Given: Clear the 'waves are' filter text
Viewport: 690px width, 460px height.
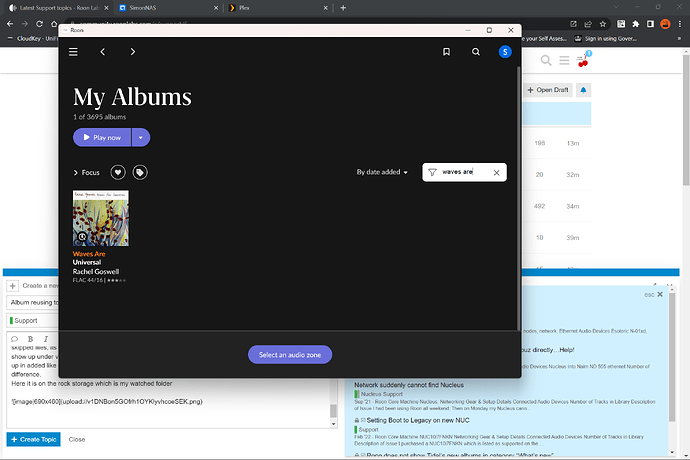Looking at the screenshot, I should pos(496,172).
